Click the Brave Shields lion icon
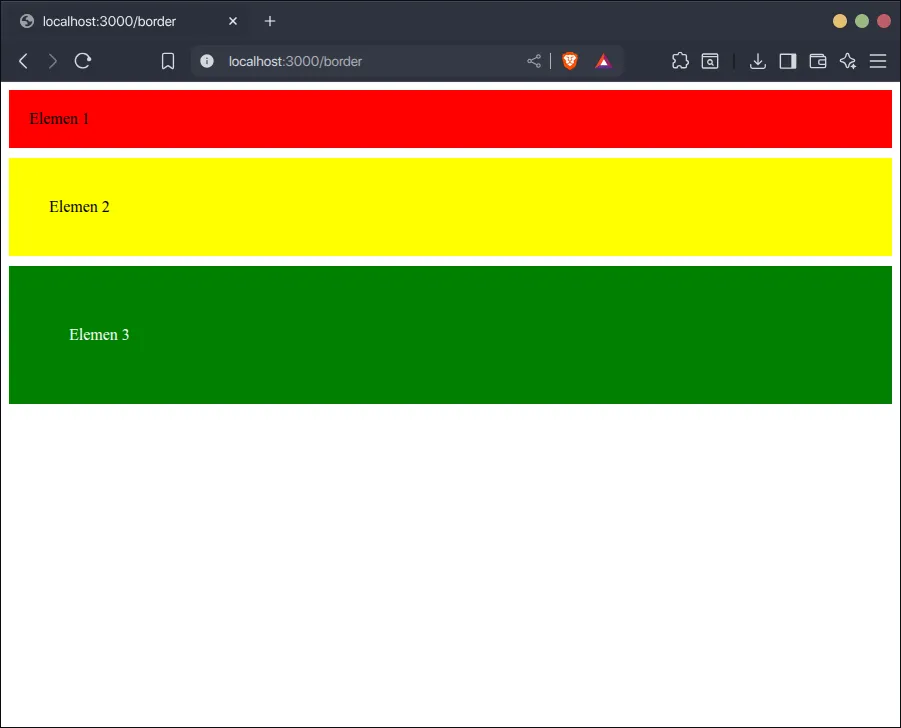Image resolution: width=901 pixels, height=728 pixels. [x=570, y=61]
